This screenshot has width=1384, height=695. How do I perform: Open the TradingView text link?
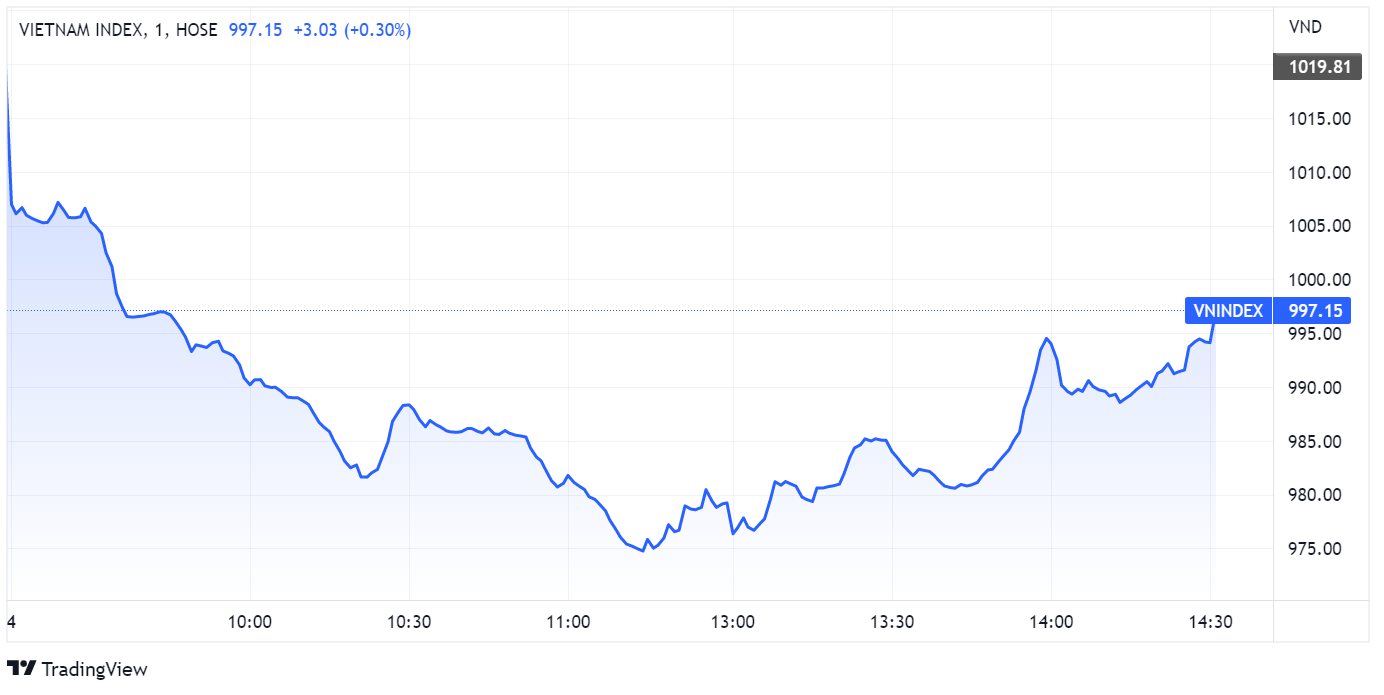[93, 669]
